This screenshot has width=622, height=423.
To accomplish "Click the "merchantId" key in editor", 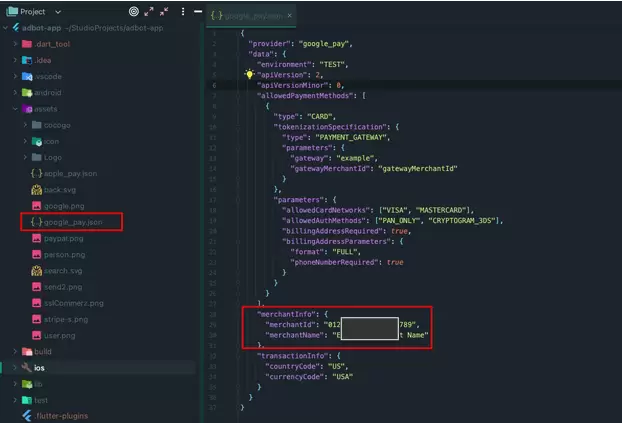I will (x=290, y=325).
